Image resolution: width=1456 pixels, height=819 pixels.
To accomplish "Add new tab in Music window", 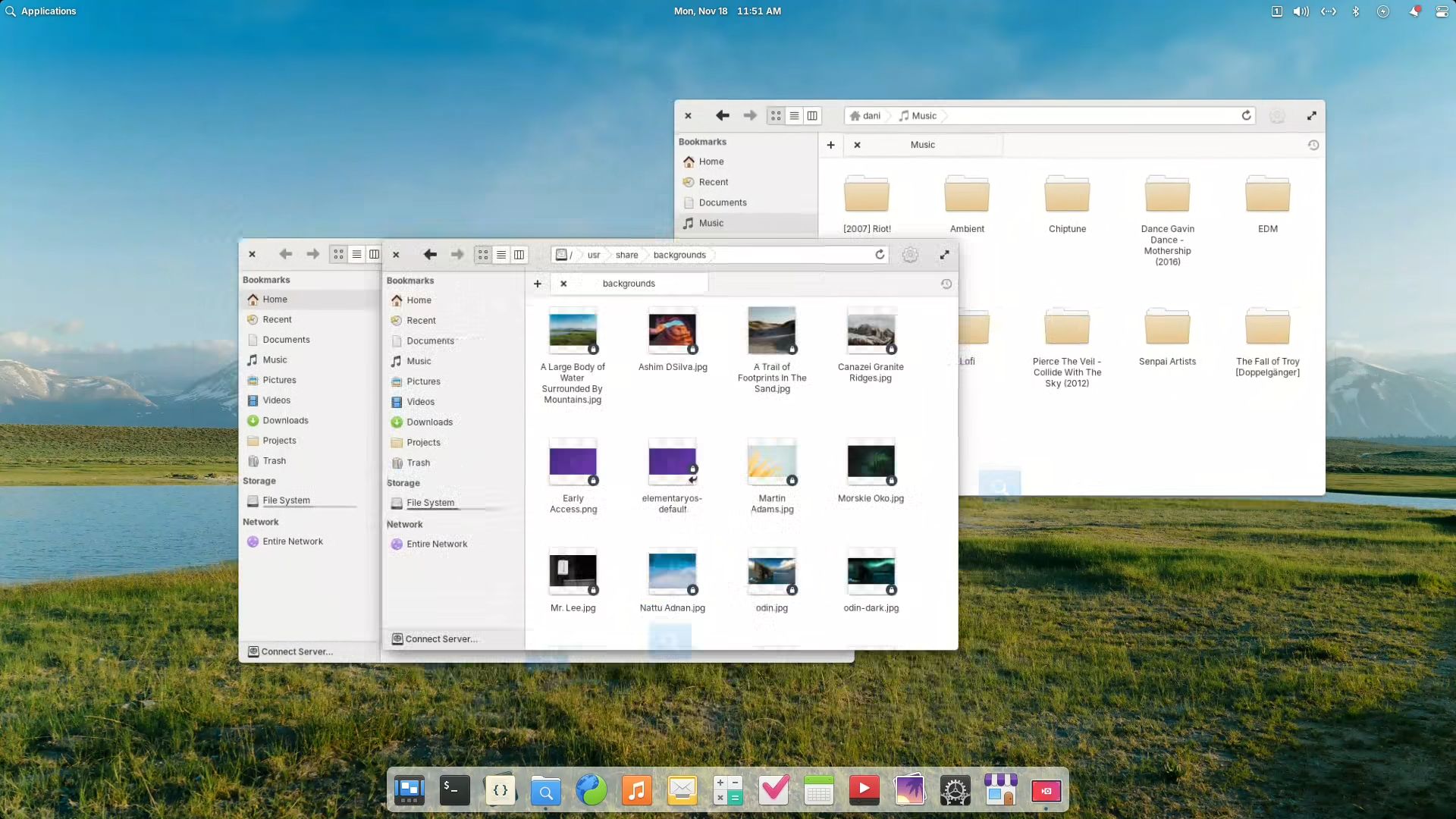I will [x=831, y=145].
